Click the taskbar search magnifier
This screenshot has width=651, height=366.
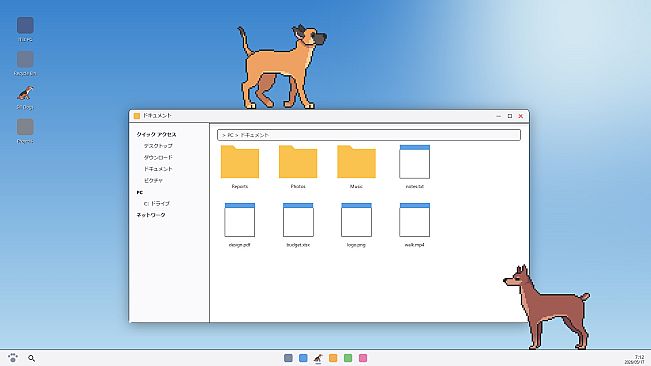pyautogui.click(x=32, y=358)
